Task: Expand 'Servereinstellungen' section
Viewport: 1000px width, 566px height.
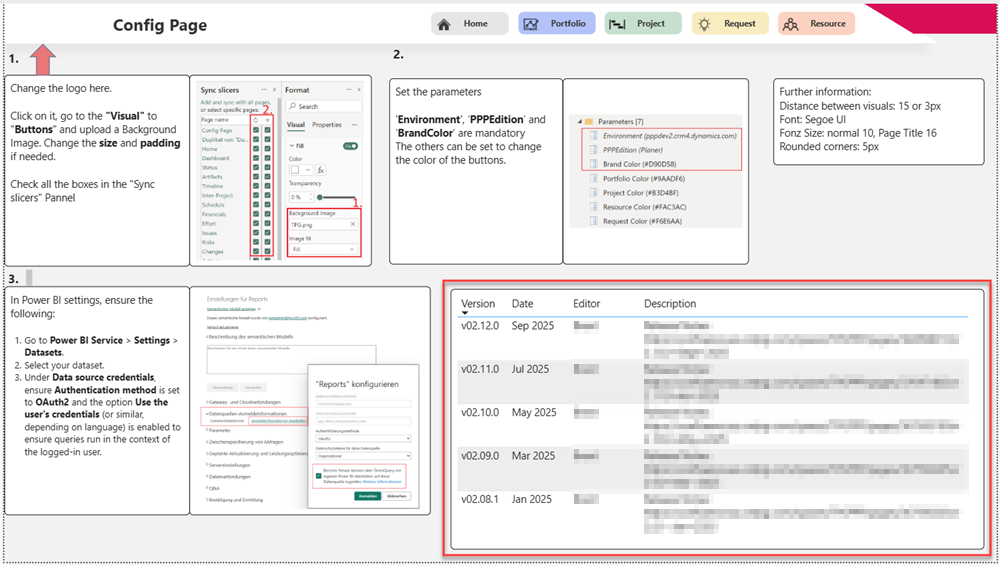Action: point(228,465)
